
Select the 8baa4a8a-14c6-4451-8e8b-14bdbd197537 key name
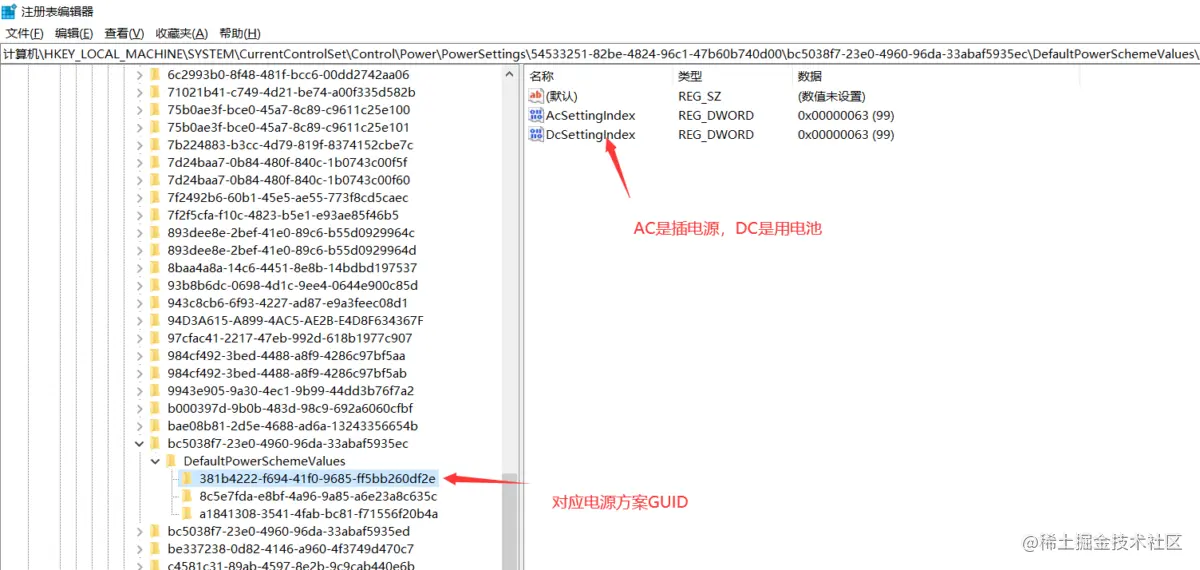292,268
